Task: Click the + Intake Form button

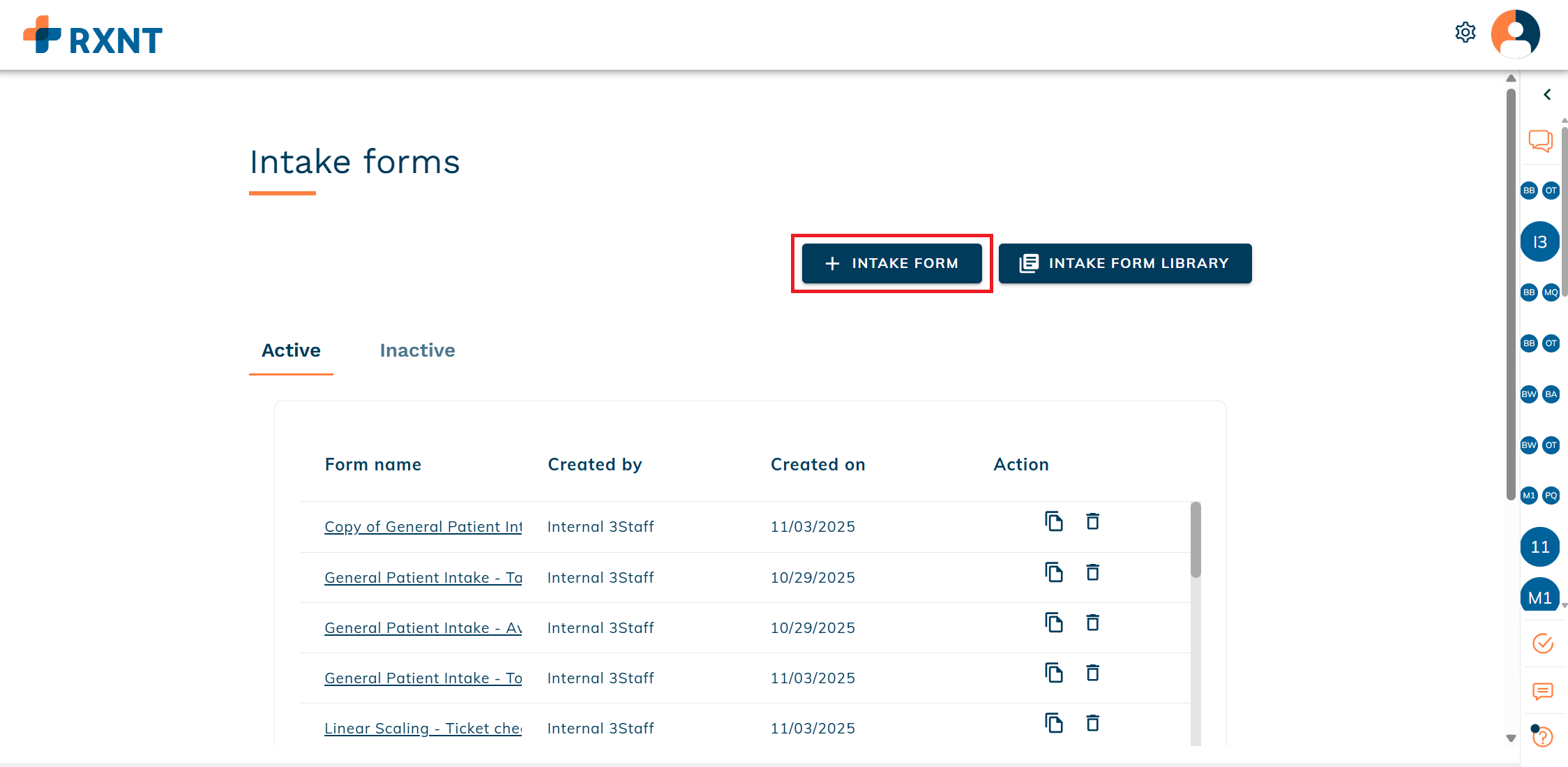Action: click(x=891, y=263)
